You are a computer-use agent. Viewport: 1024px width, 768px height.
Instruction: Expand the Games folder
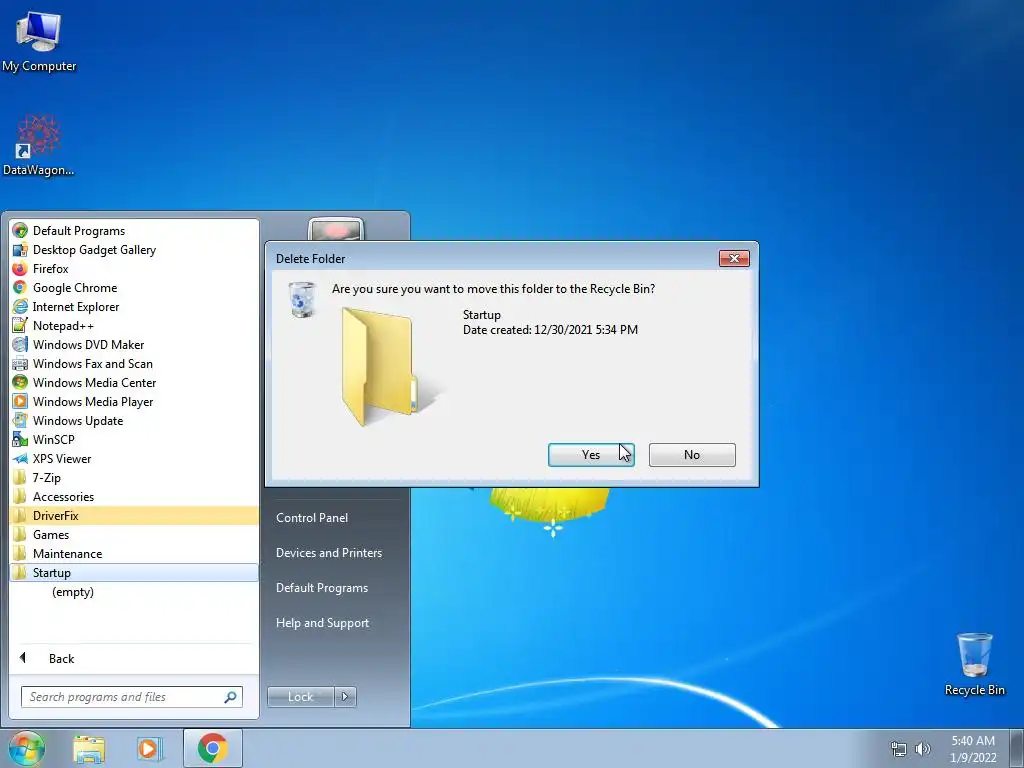(x=134, y=534)
